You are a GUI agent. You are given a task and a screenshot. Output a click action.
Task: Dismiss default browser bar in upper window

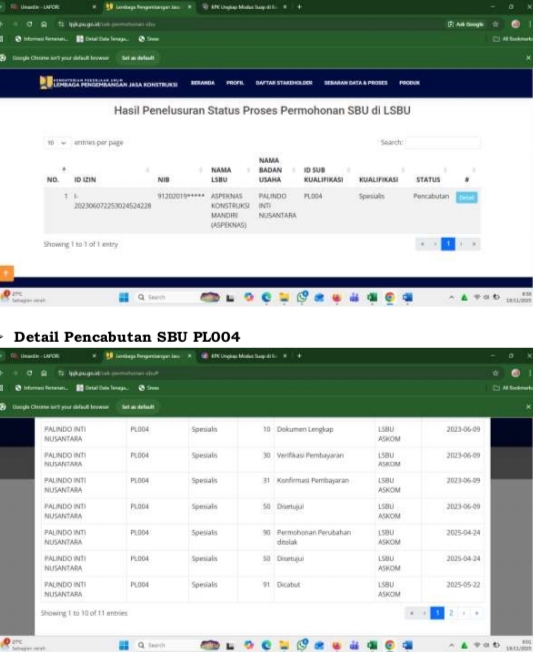point(528,58)
